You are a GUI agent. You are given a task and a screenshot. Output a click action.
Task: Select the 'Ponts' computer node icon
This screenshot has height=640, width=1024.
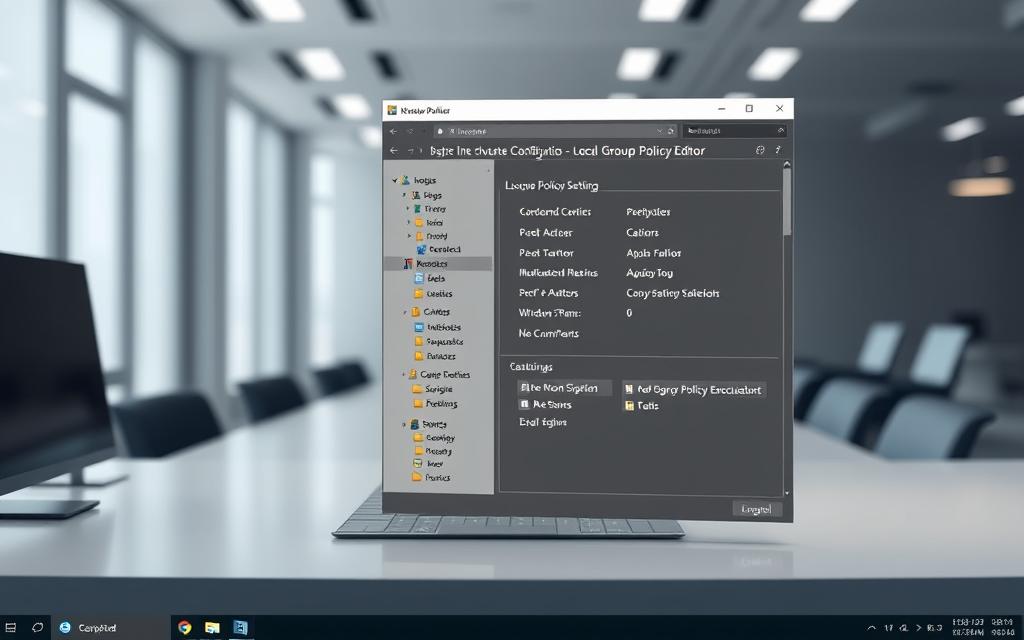pyautogui.click(x=415, y=424)
